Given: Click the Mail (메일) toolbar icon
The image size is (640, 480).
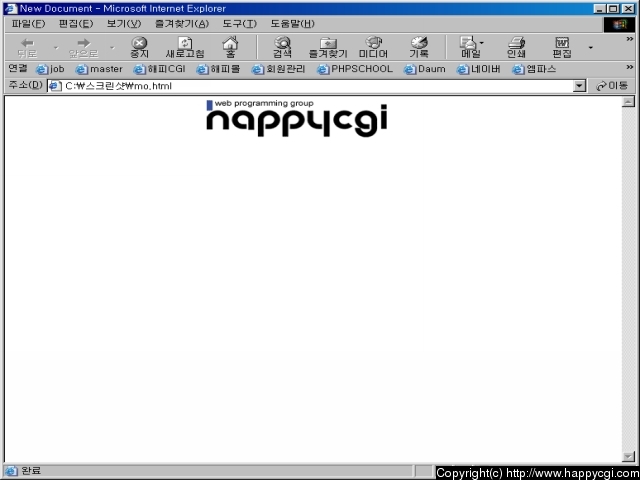Looking at the screenshot, I should pos(470,47).
